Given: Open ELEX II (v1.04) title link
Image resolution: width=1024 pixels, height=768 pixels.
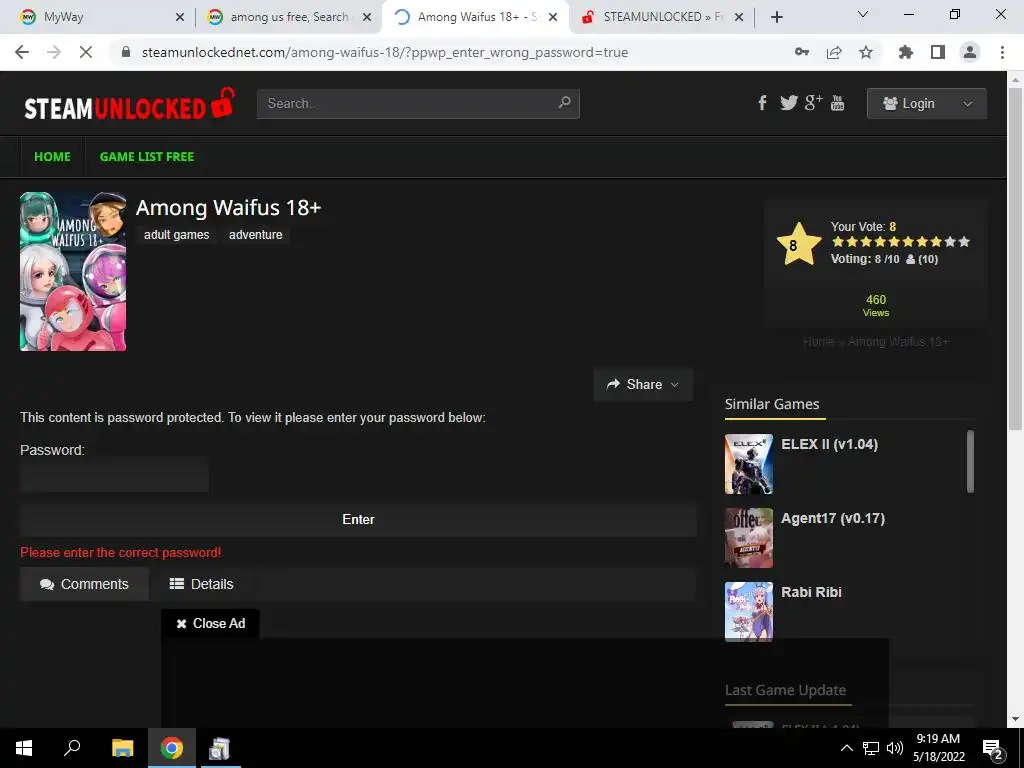Looking at the screenshot, I should 829,444.
